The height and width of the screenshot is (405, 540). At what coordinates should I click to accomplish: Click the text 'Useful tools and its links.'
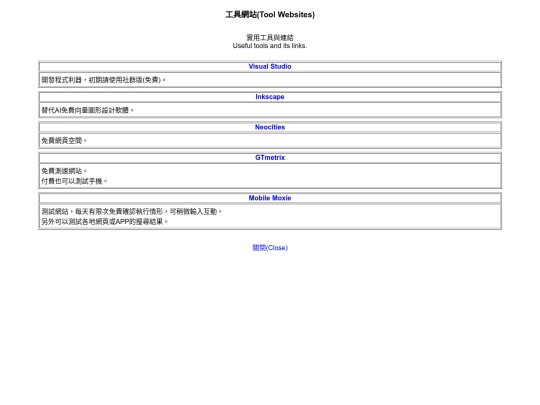270,46
